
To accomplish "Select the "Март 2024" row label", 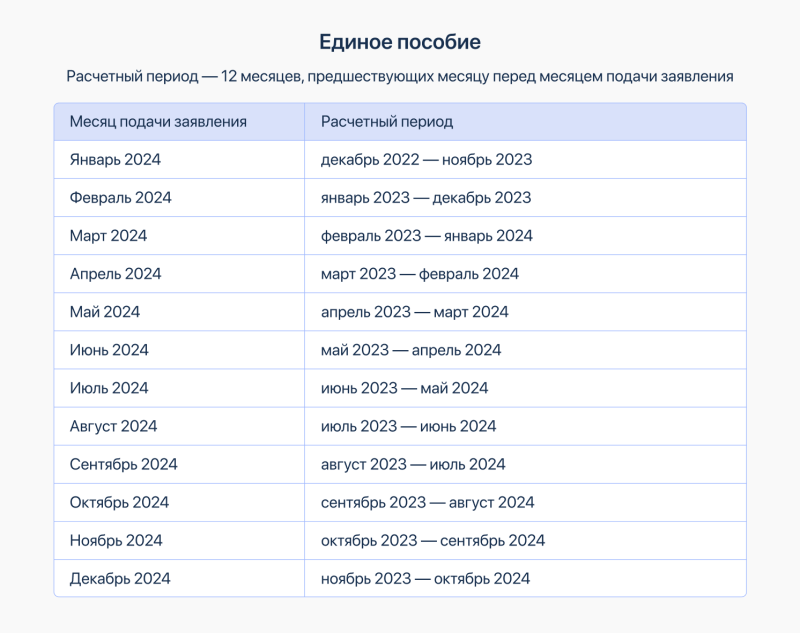I will (108, 236).
